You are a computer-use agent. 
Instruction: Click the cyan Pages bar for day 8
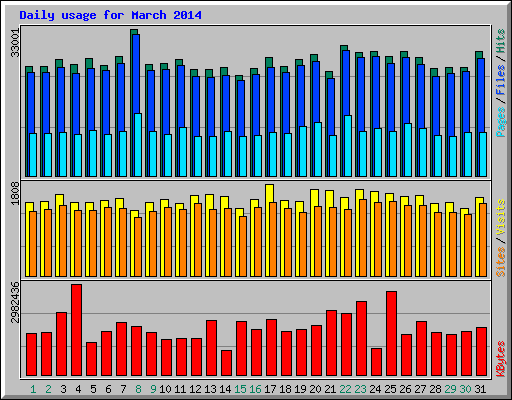(138, 145)
